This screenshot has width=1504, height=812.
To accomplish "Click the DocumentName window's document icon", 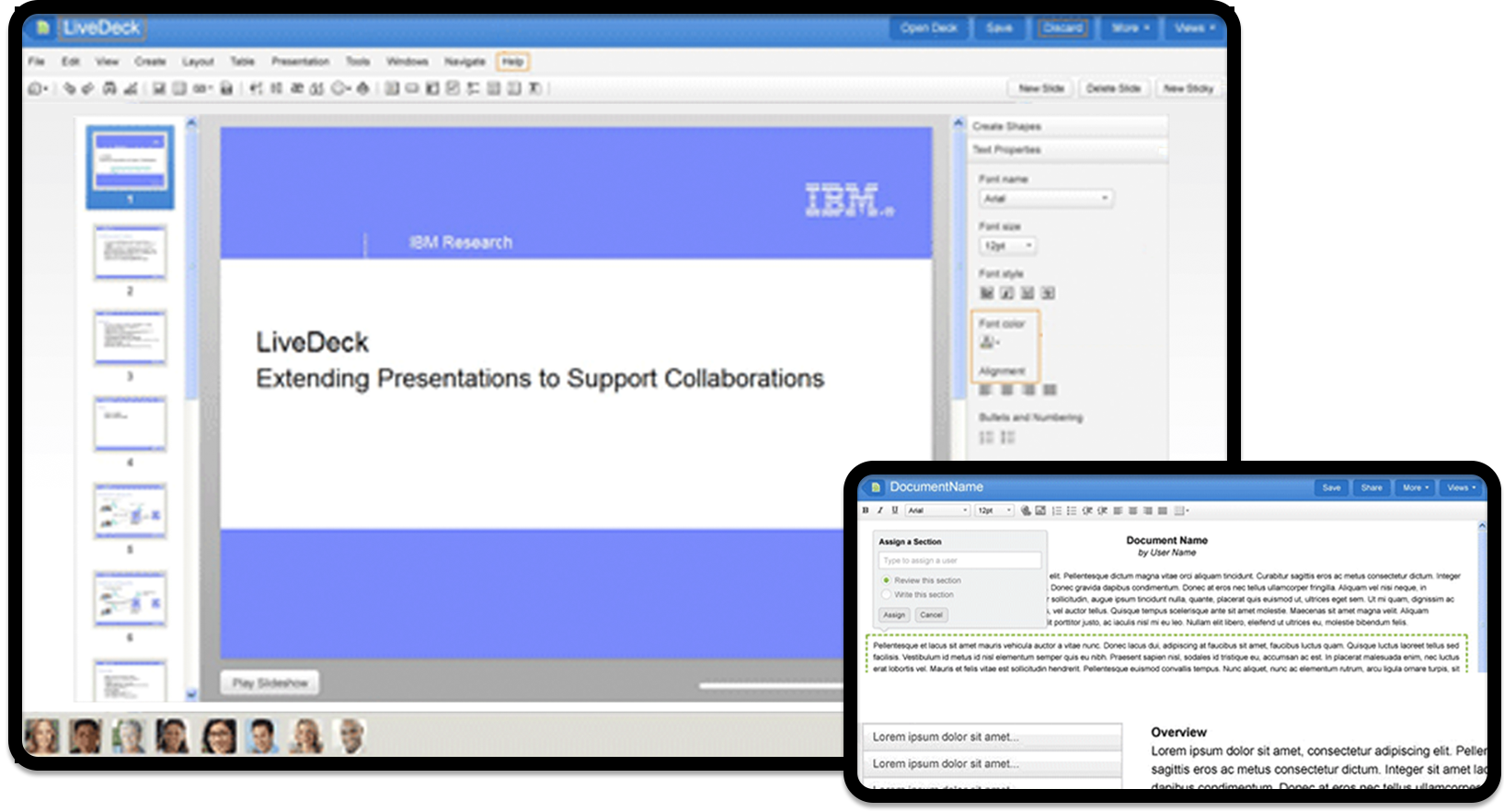I will click(x=876, y=486).
